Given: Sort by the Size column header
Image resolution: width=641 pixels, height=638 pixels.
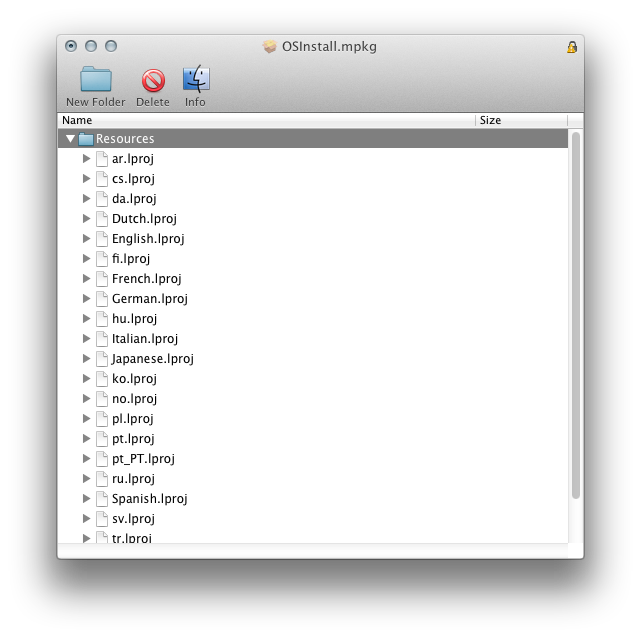Looking at the screenshot, I should click(x=522, y=120).
